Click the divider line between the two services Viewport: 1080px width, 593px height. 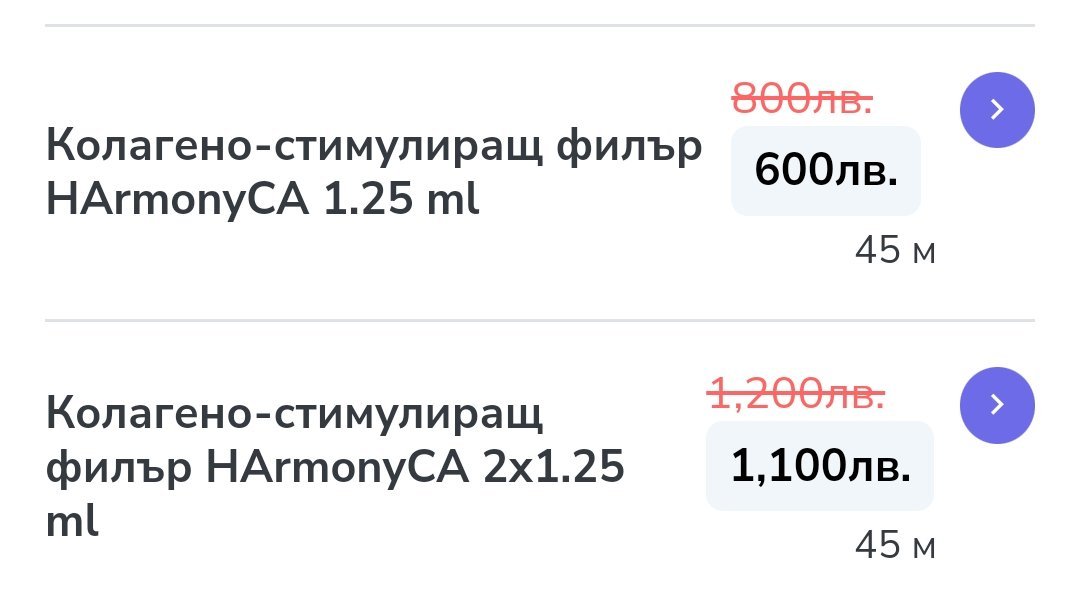[540, 321]
